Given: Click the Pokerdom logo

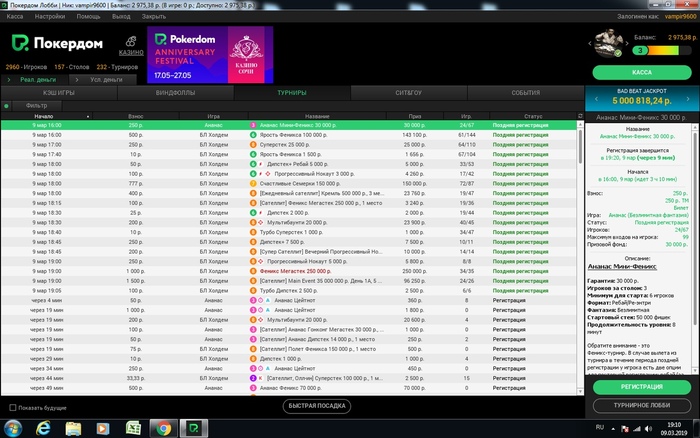Looking at the screenshot, I should (x=57, y=43).
